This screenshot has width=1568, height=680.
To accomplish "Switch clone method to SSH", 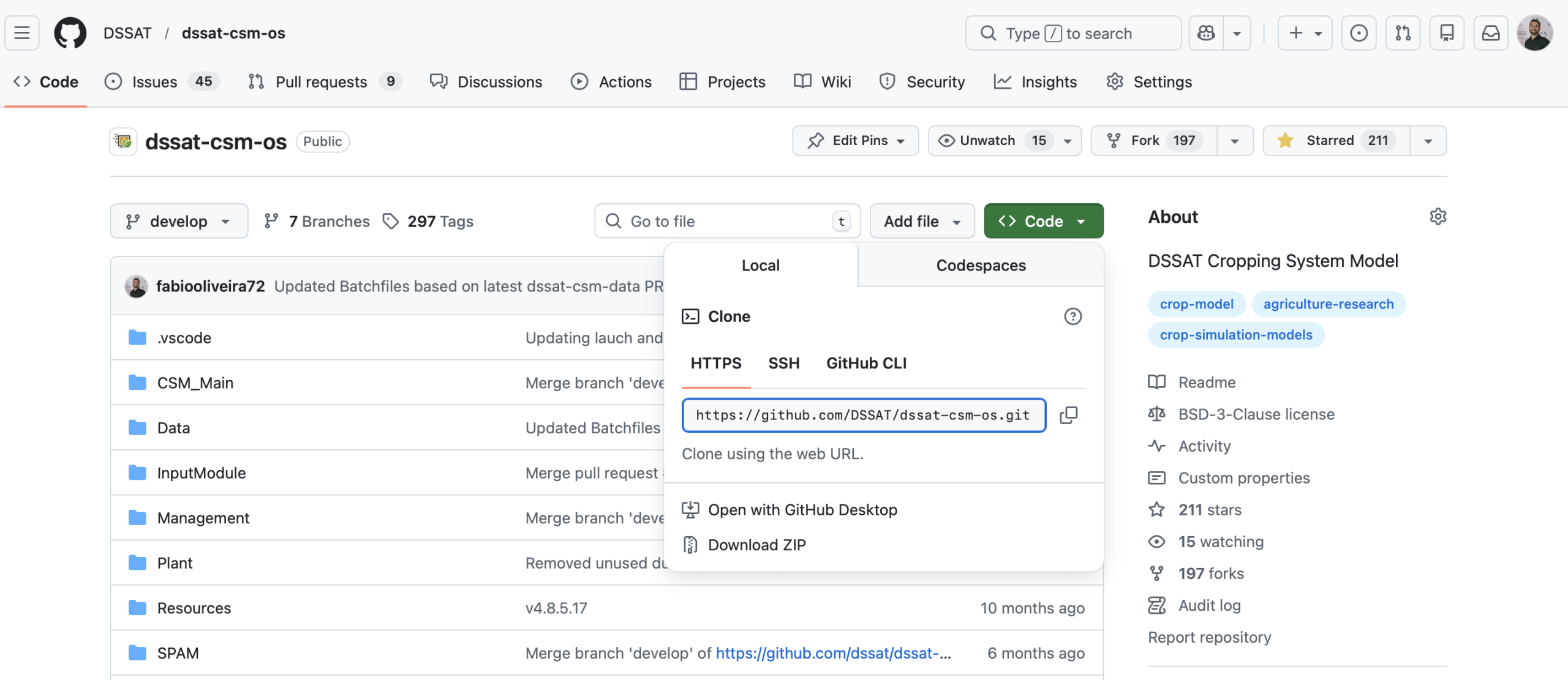I will click(x=783, y=364).
